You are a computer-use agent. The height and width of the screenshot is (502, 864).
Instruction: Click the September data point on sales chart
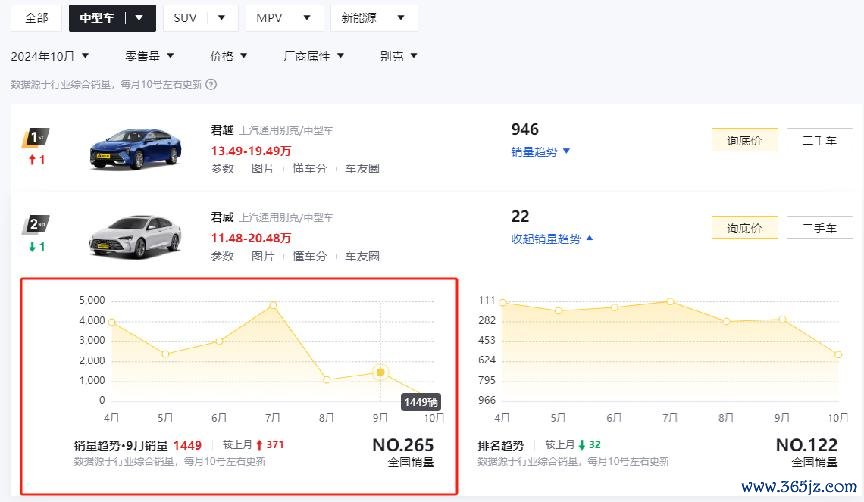point(380,372)
